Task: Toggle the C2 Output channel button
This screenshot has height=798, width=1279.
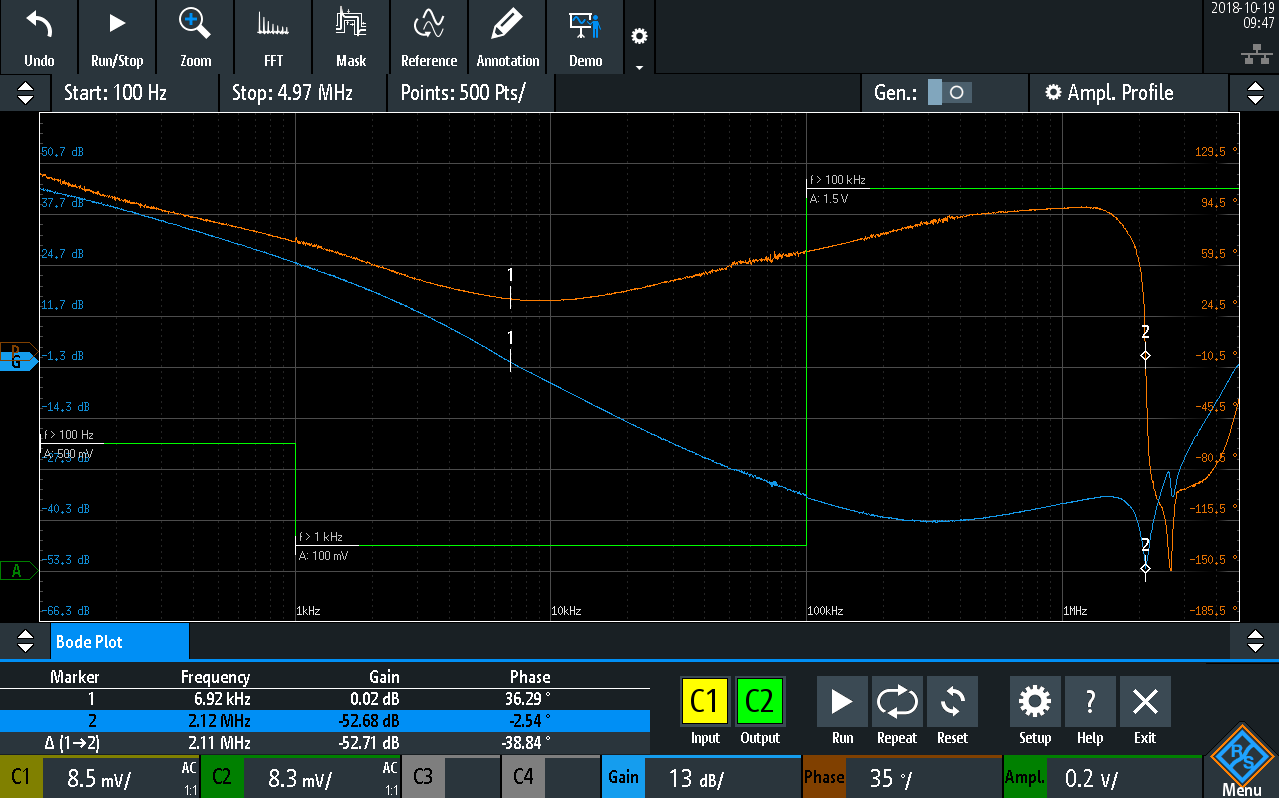Action: click(x=760, y=702)
